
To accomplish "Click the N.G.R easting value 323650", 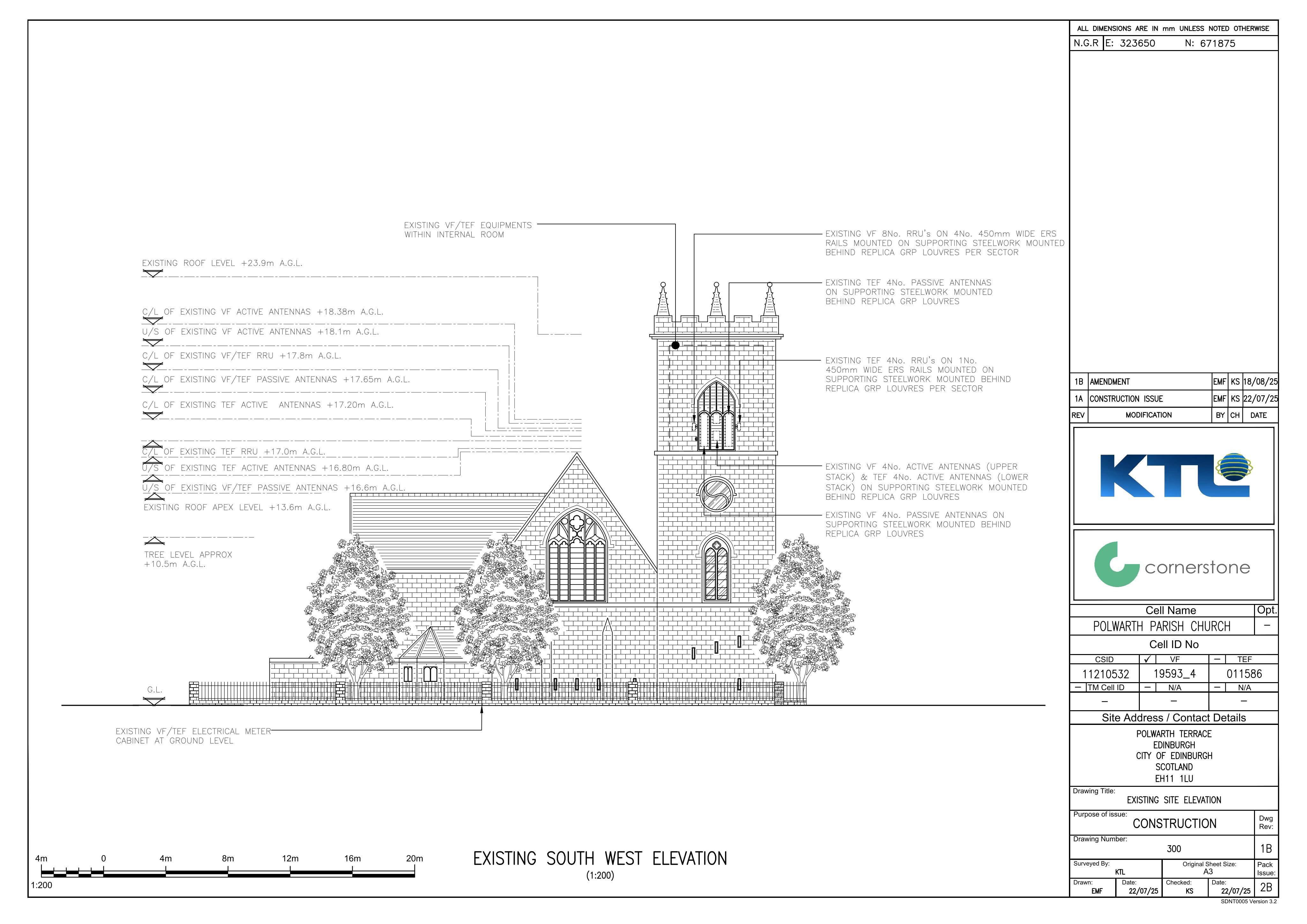I will click(x=1137, y=43).
